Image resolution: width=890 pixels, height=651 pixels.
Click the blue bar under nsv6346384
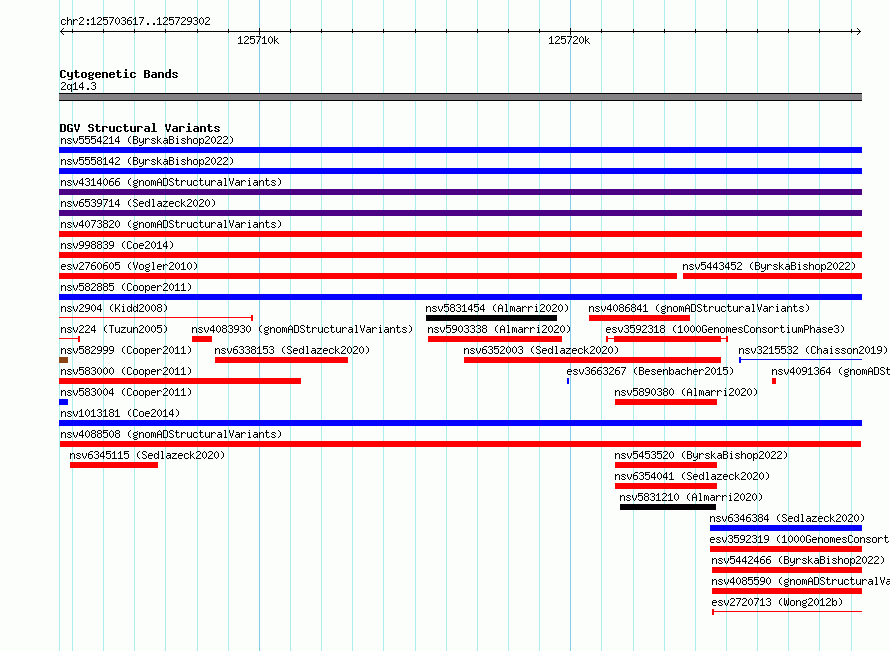coord(786,528)
